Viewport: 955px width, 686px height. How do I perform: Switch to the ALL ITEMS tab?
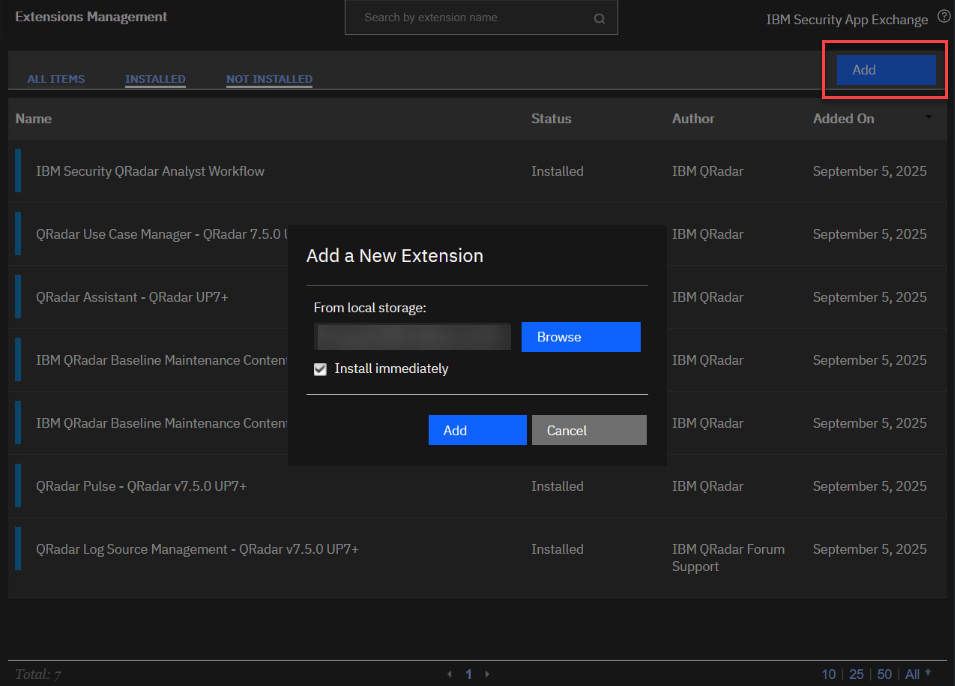(x=56, y=79)
